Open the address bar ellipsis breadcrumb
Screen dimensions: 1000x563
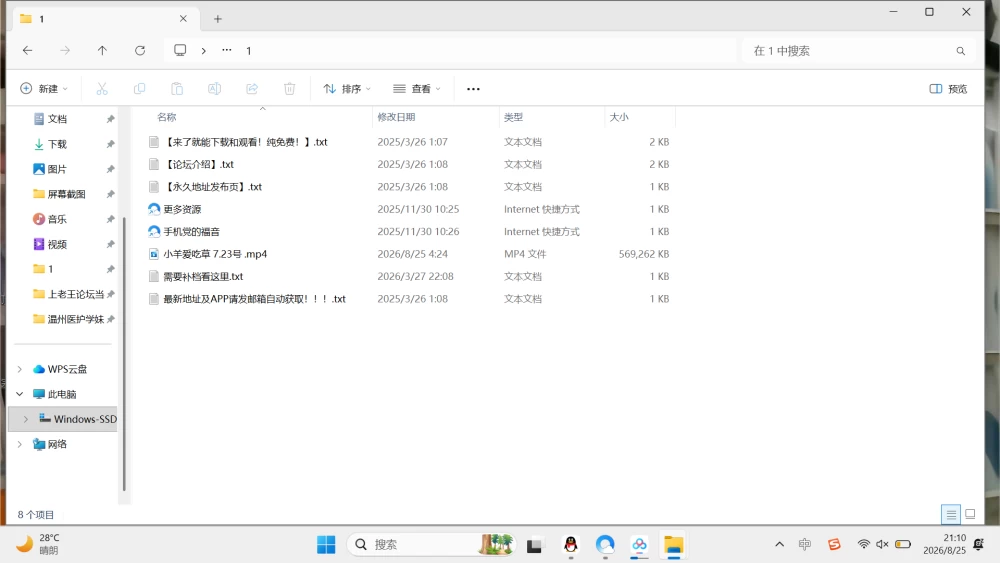pyautogui.click(x=226, y=50)
